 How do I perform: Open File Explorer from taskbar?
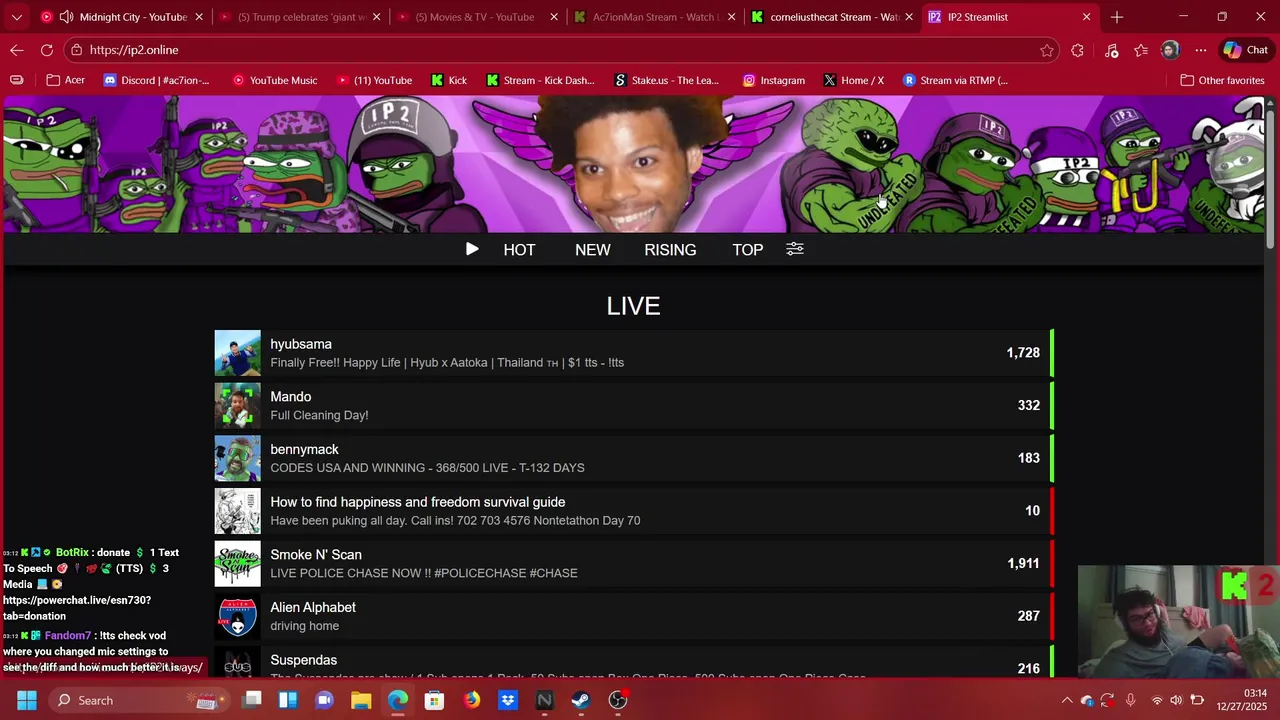pyautogui.click(x=361, y=700)
